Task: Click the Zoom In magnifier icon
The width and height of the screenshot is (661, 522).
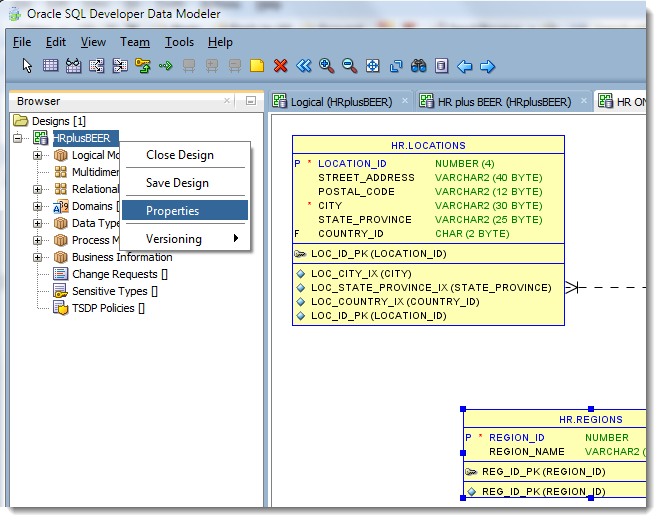Action: coord(326,66)
